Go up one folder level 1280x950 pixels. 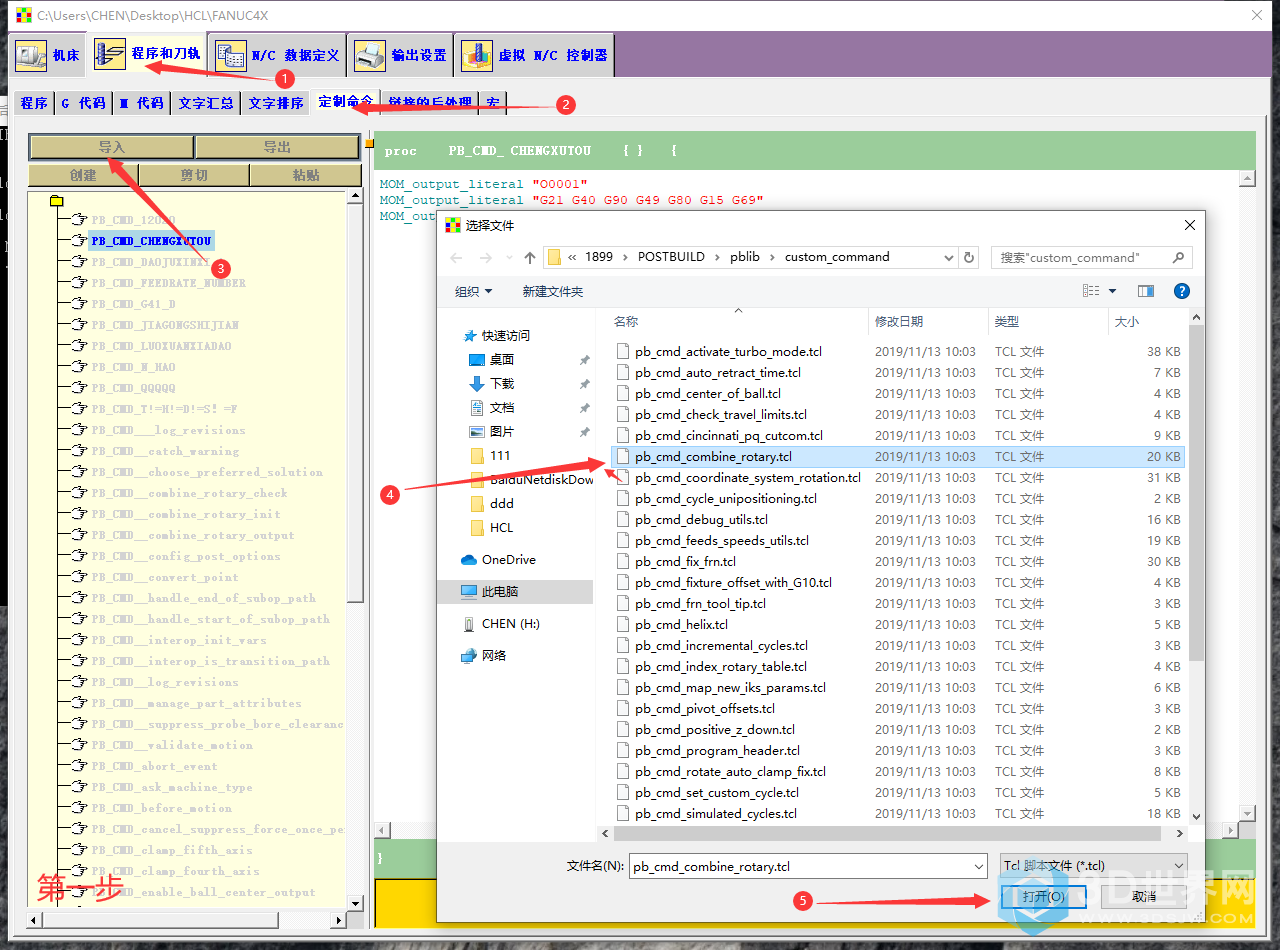[x=529, y=257]
